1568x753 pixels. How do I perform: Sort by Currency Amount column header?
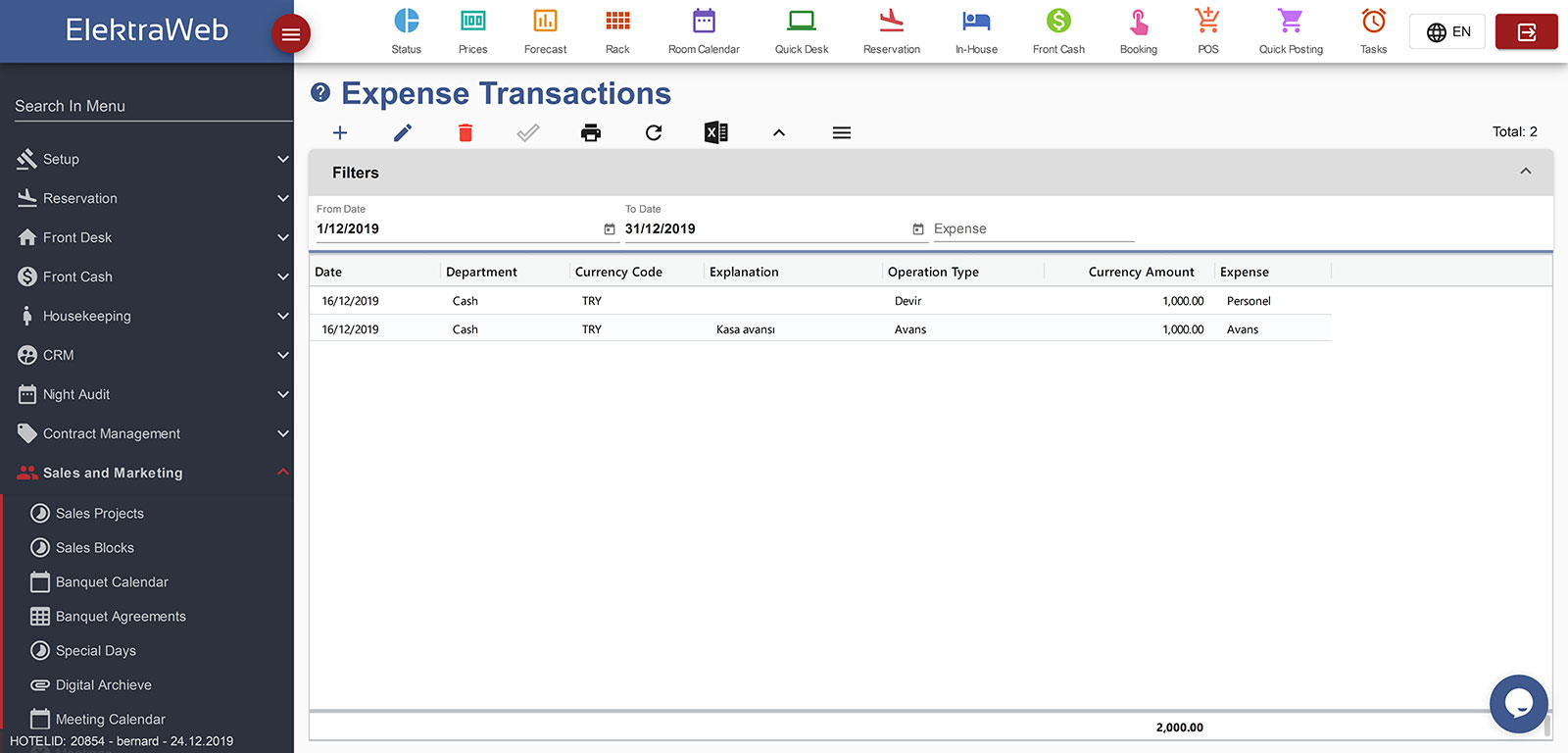click(x=1141, y=272)
